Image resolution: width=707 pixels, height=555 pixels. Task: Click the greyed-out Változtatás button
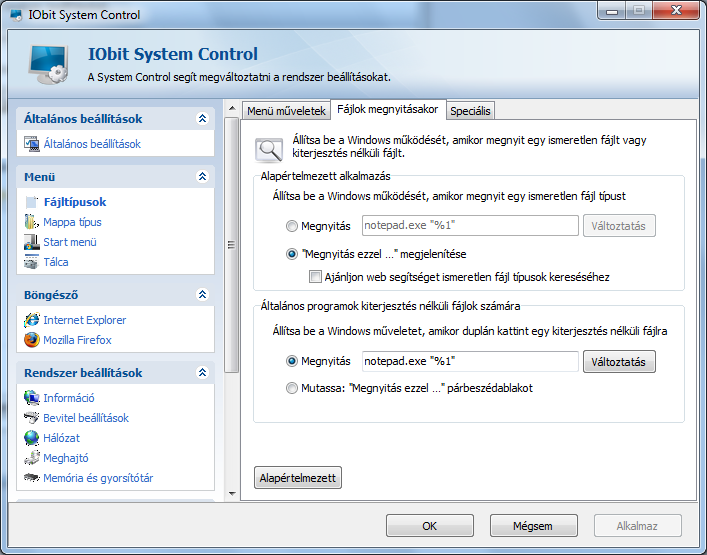click(619, 226)
